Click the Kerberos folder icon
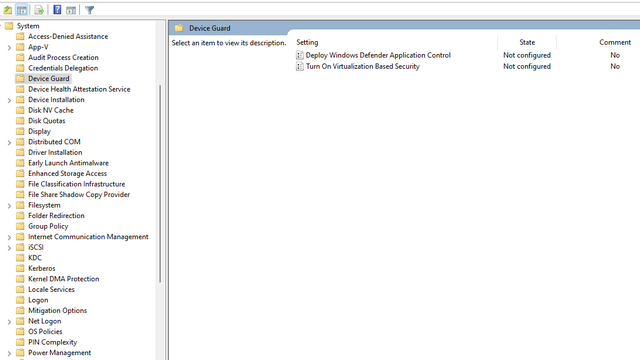Screen dimensions: 640x360 [x=20, y=268]
